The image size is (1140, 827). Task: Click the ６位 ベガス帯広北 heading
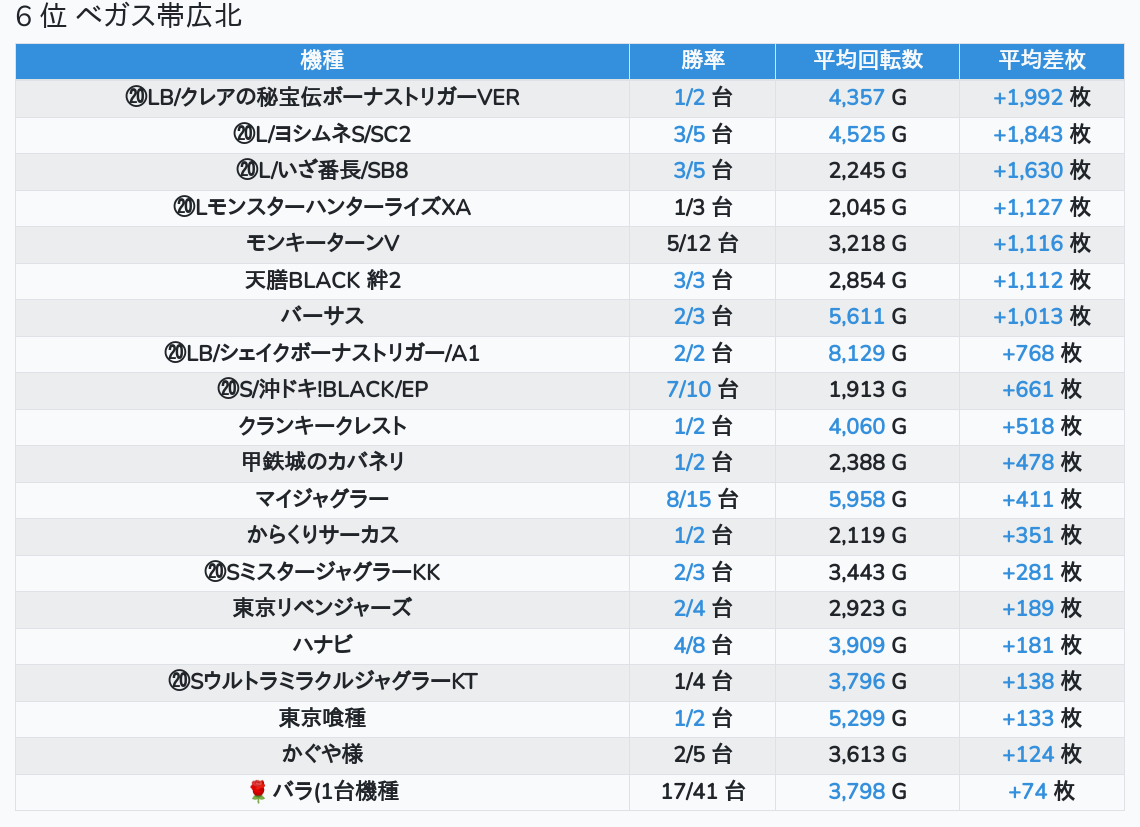point(129,17)
